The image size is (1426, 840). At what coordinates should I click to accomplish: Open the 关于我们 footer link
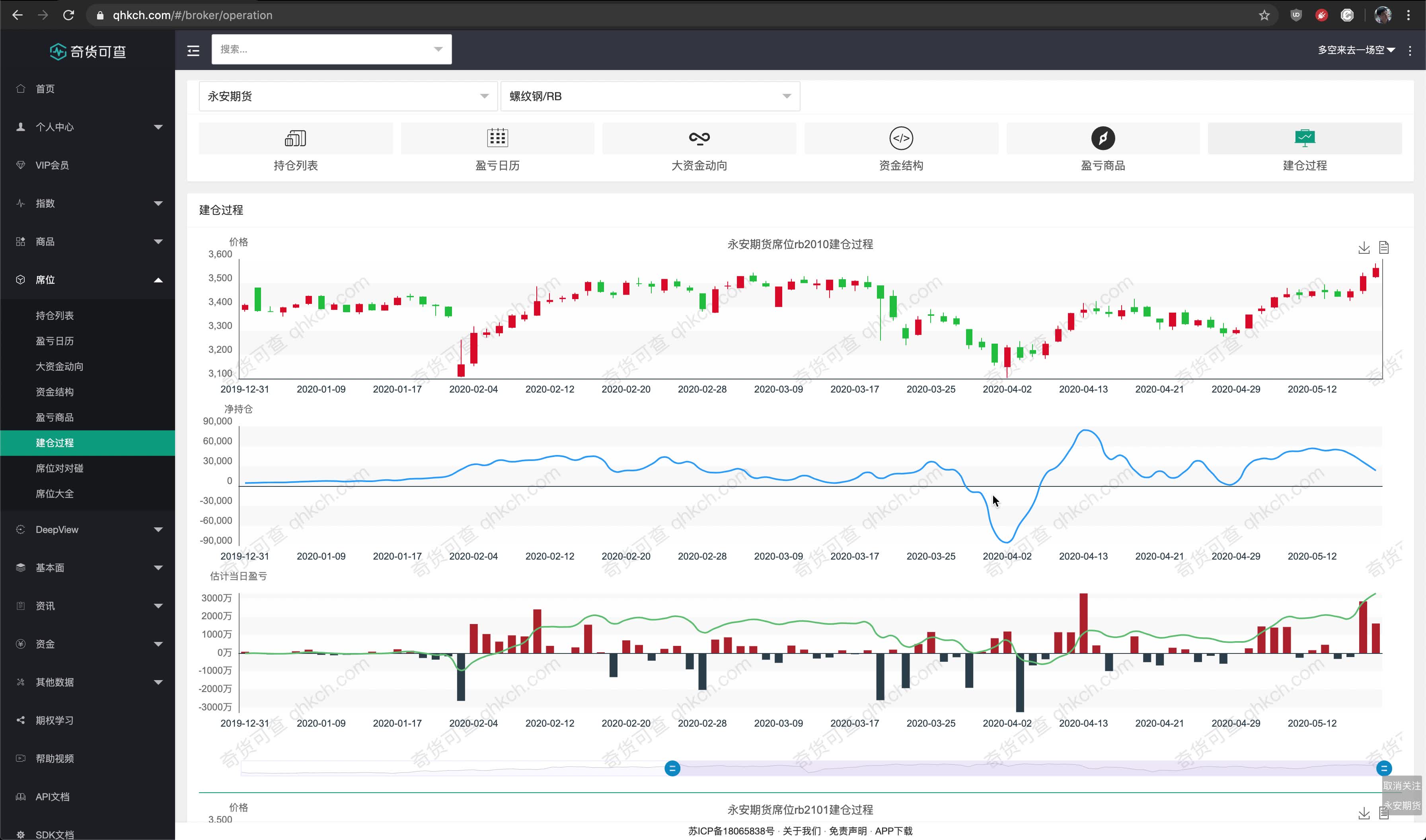[x=801, y=830]
